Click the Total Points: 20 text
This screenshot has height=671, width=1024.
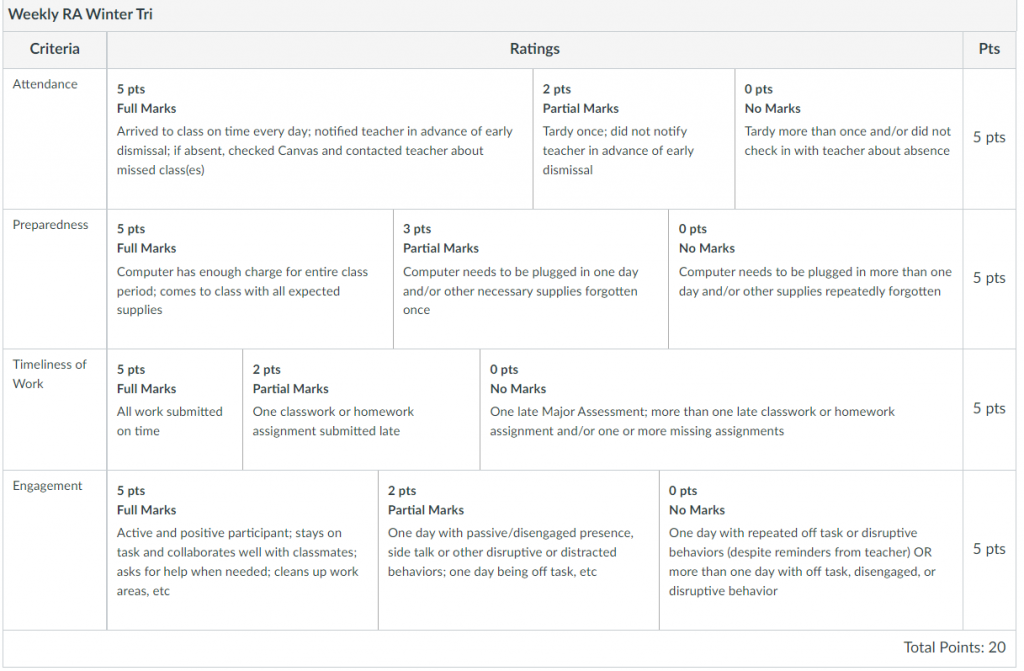[954, 647]
